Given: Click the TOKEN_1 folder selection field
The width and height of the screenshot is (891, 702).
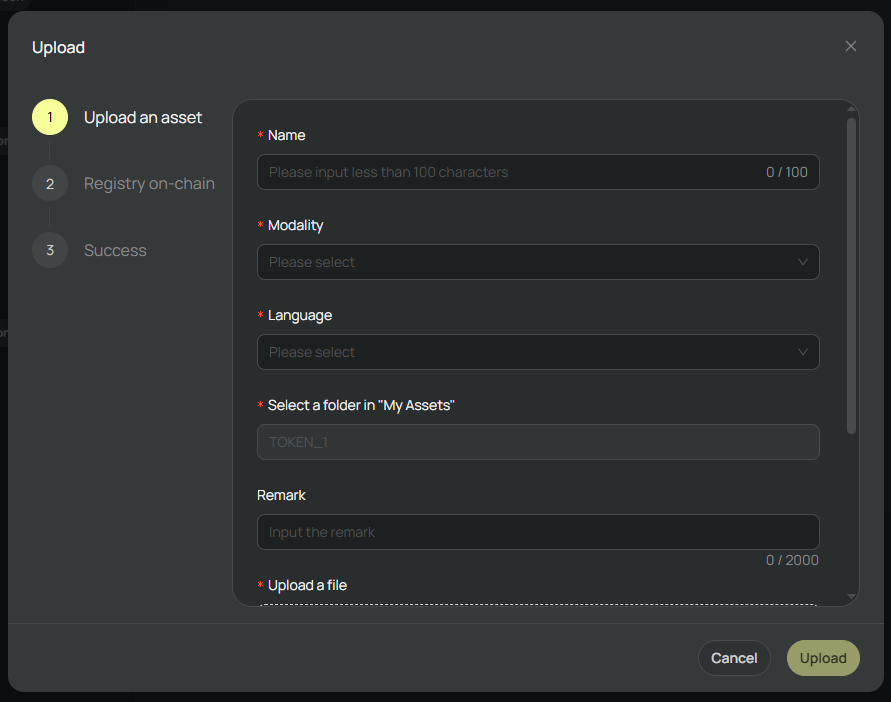Looking at the screenshot, I should click(x=538, y=442).
